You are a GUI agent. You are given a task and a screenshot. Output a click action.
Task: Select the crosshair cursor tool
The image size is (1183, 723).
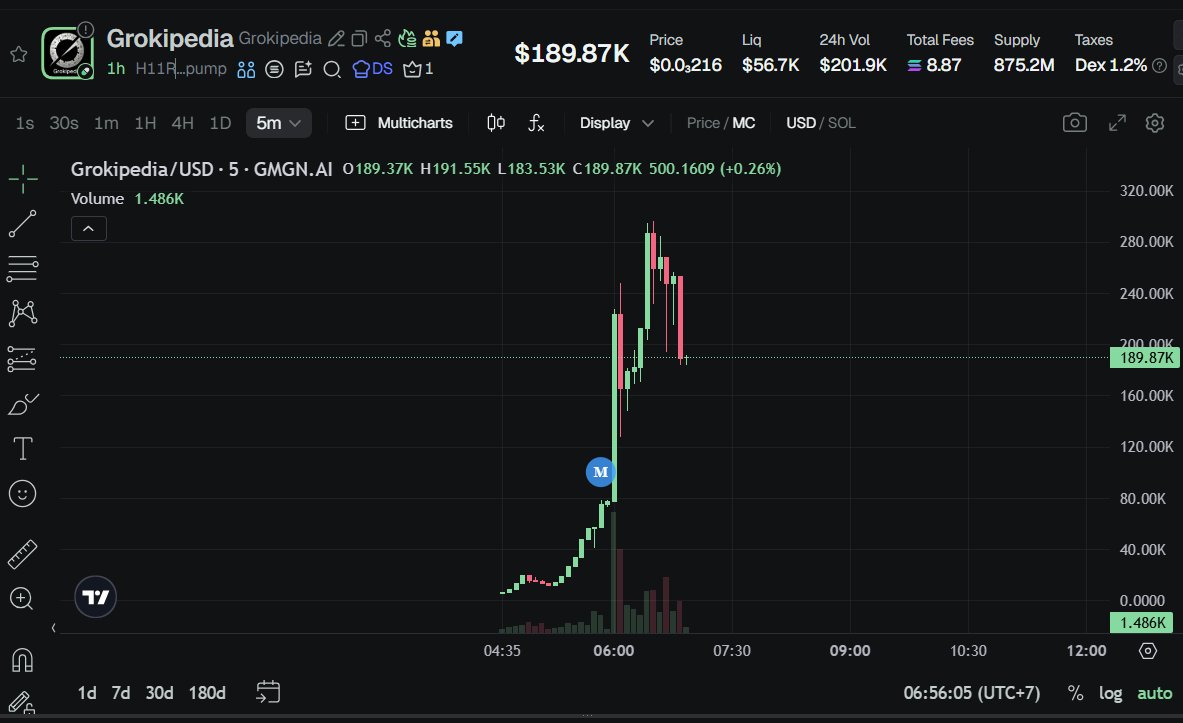(23, 179)
